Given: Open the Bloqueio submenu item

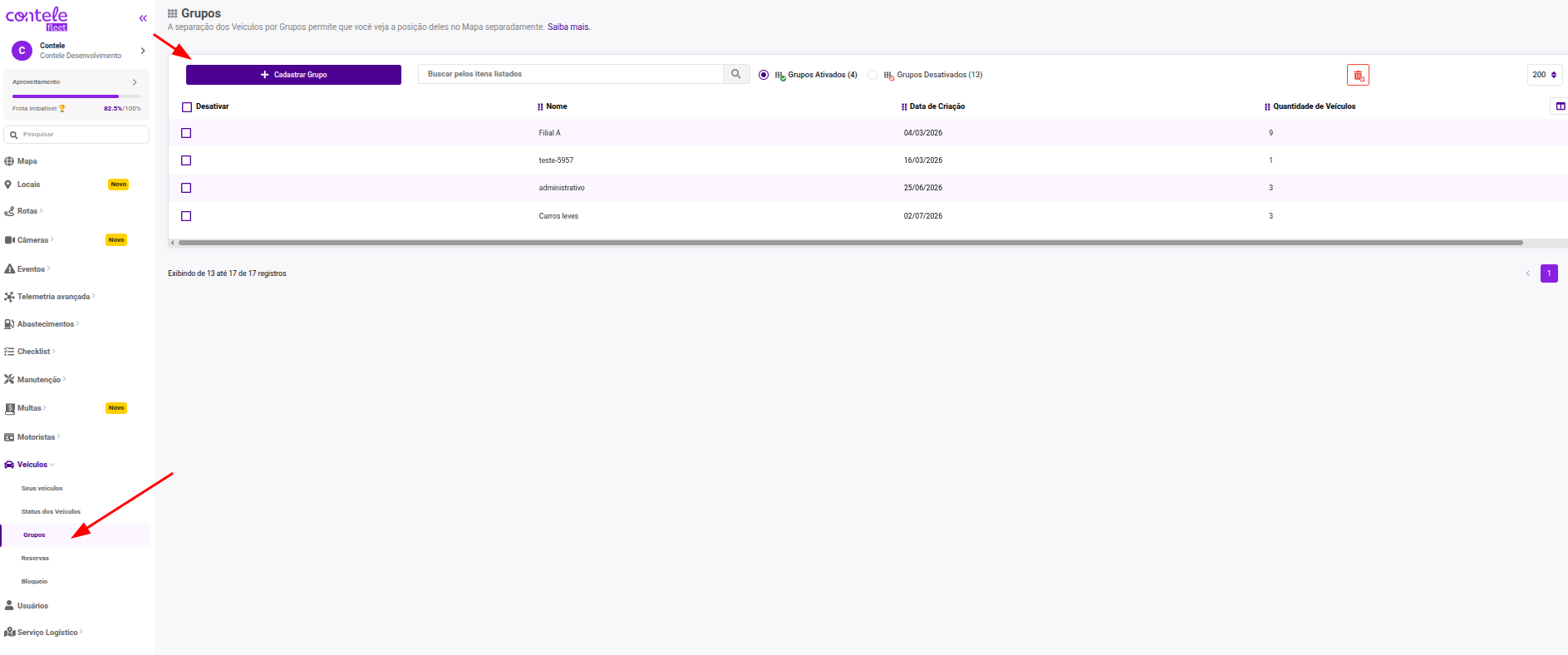Looking at the screenshot, I should pyautogui.click(x=35, y=582).
